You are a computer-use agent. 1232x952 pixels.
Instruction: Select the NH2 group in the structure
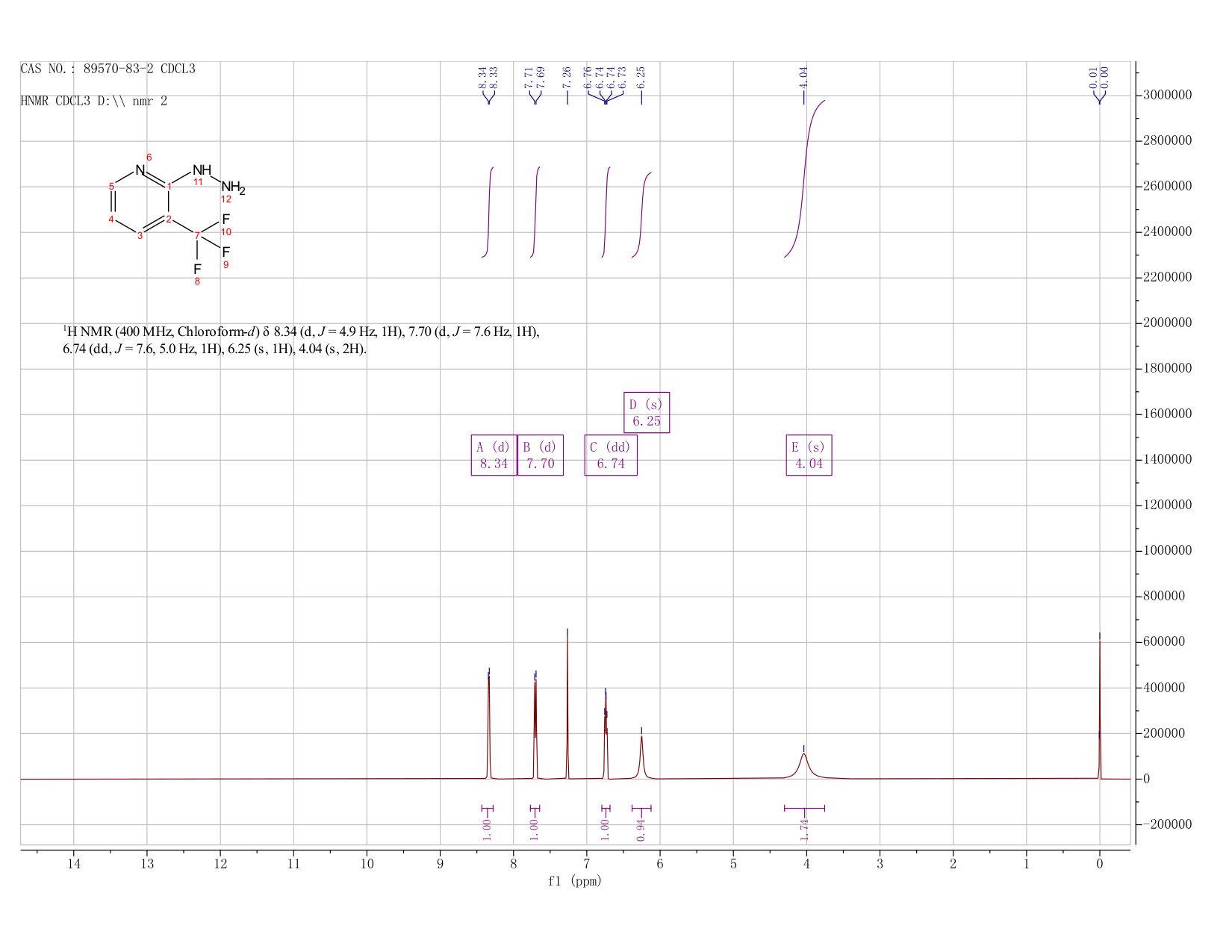232,187
